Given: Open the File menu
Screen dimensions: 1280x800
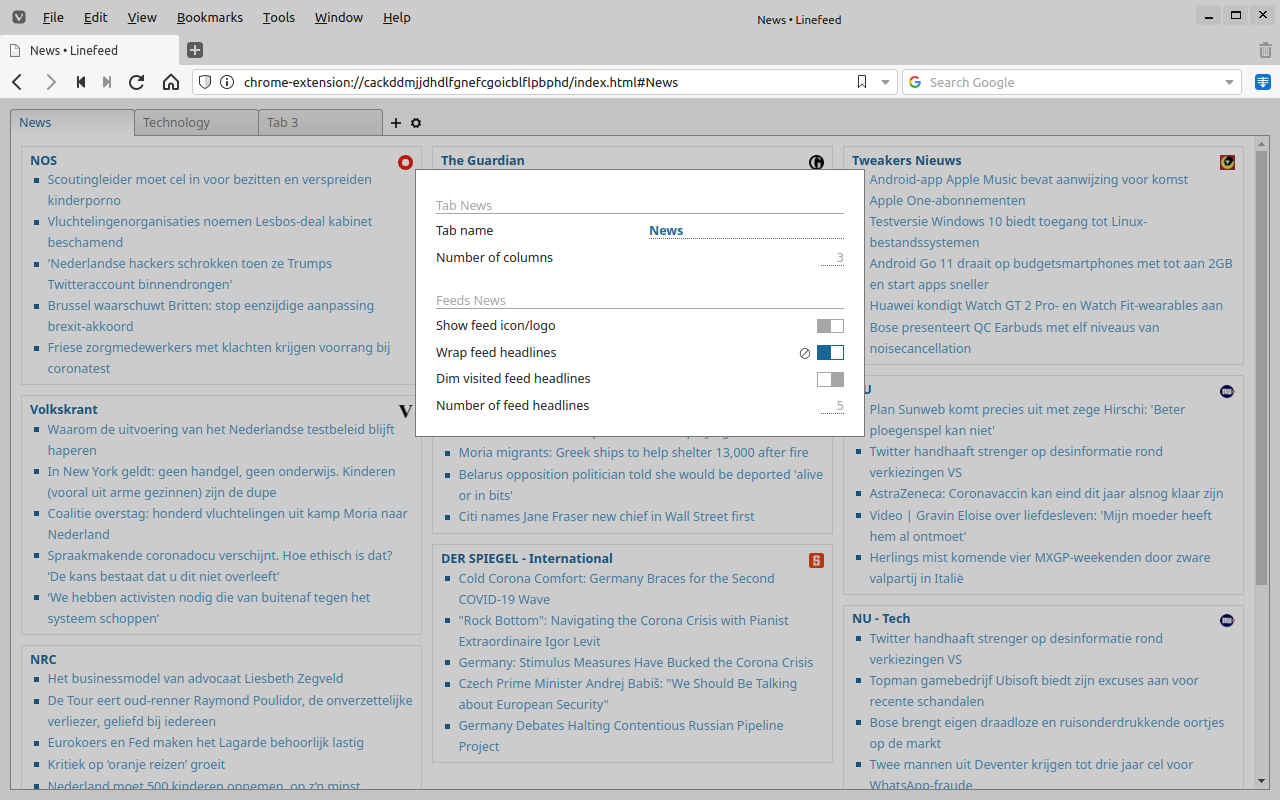Looking at the screenshot, I should (x=53, y=17).
